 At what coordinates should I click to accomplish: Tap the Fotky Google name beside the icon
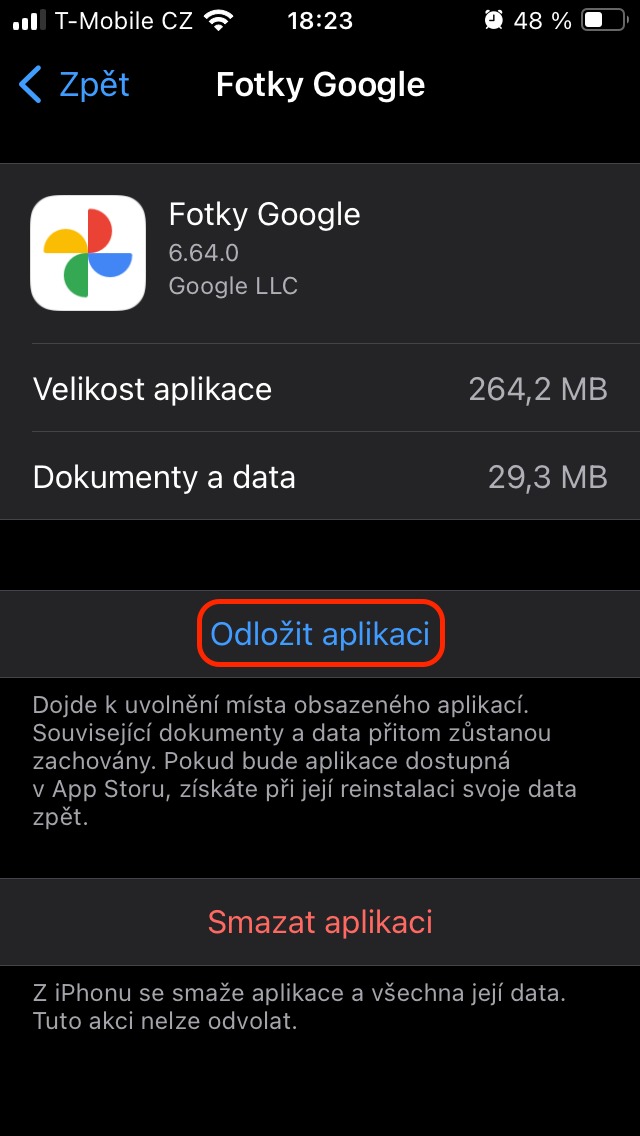264,214
